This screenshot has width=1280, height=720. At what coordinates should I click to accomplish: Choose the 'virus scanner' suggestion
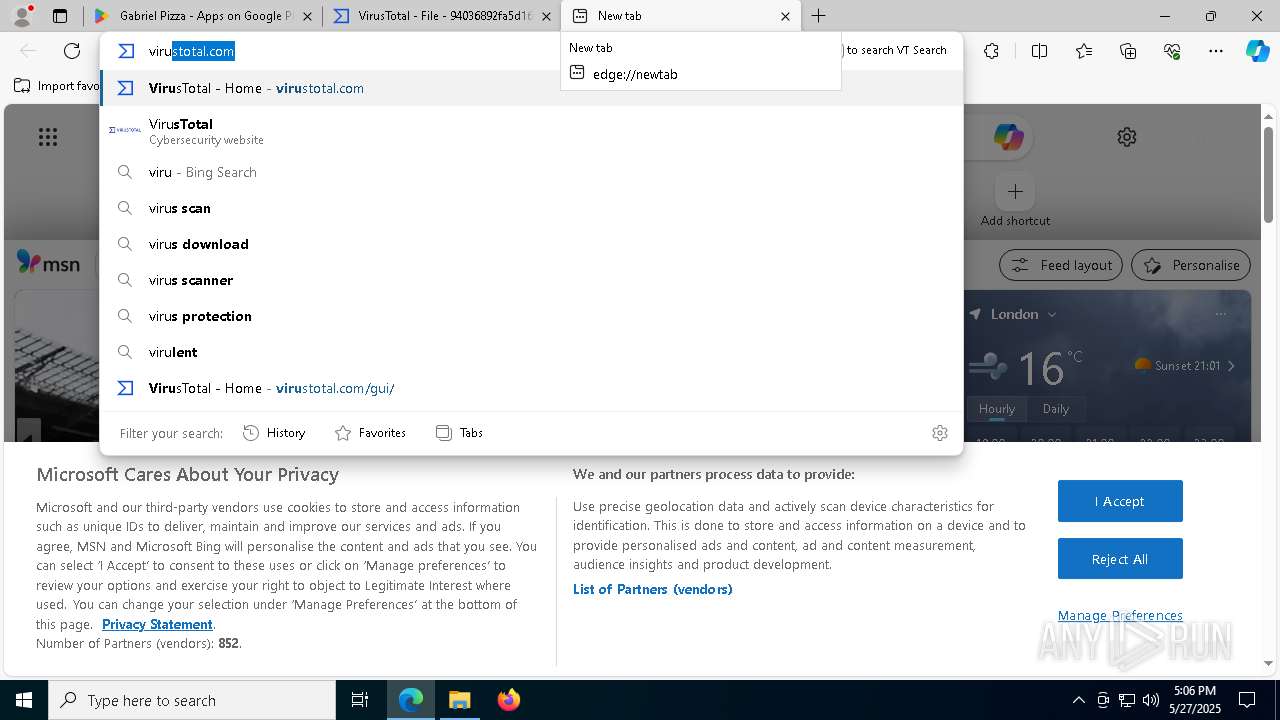point(531,280)
